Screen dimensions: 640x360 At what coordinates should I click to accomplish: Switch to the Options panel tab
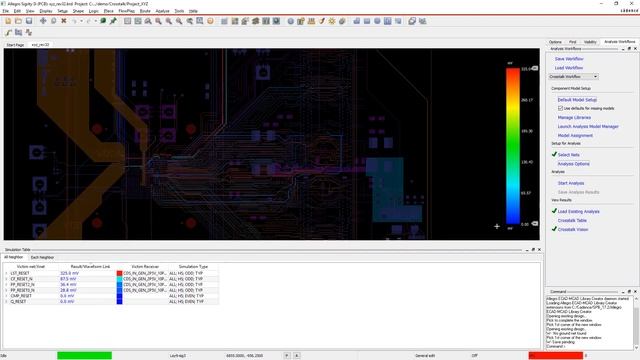tap(555, 42)
